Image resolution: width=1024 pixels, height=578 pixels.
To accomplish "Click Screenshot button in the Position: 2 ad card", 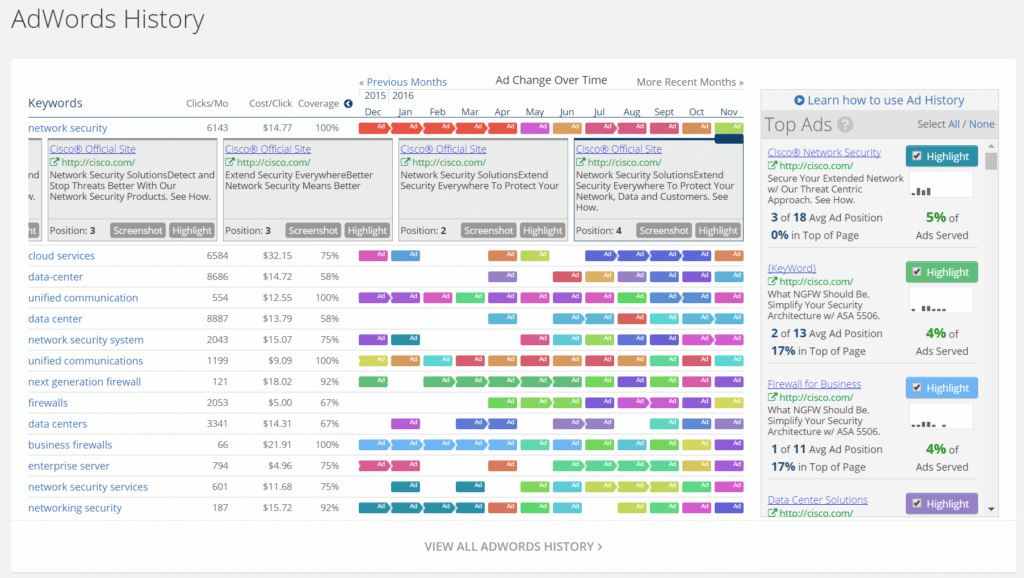I will pyautogui.click(x=488, y=231).
